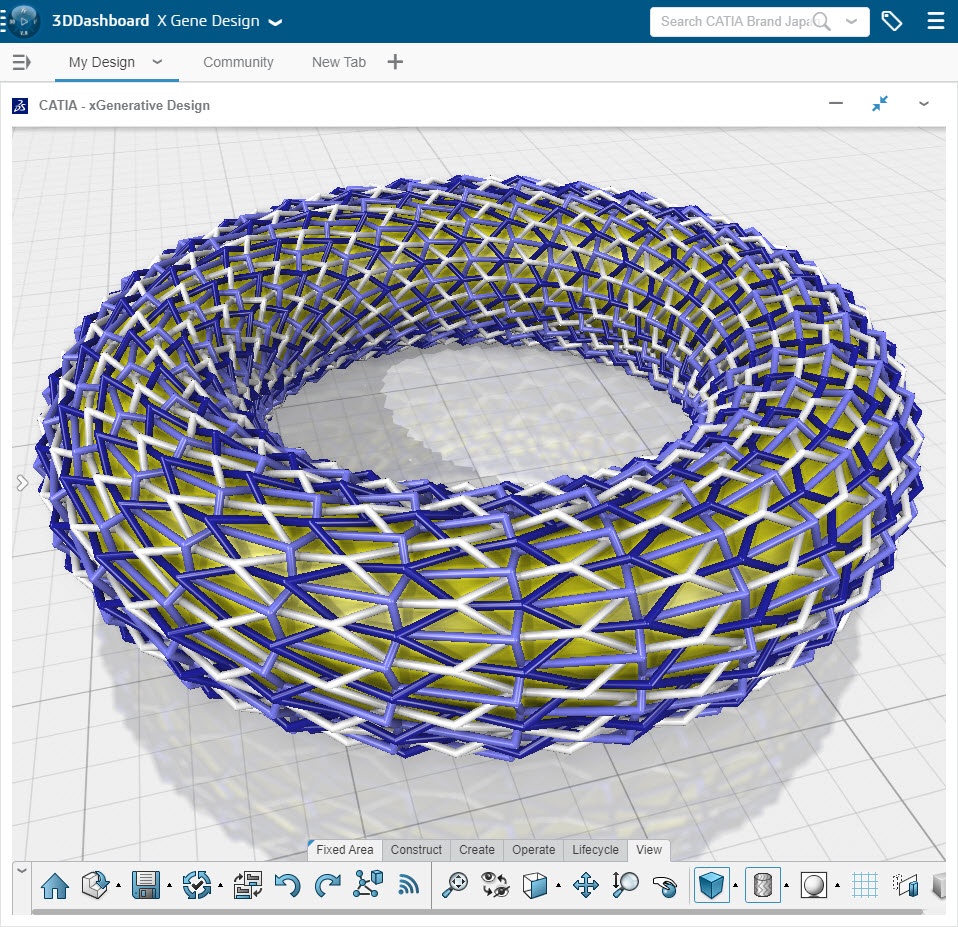This screenshot has height=927, width=958.
Task: Toggle the dashboard tab list panel icon
Action: 21,62
